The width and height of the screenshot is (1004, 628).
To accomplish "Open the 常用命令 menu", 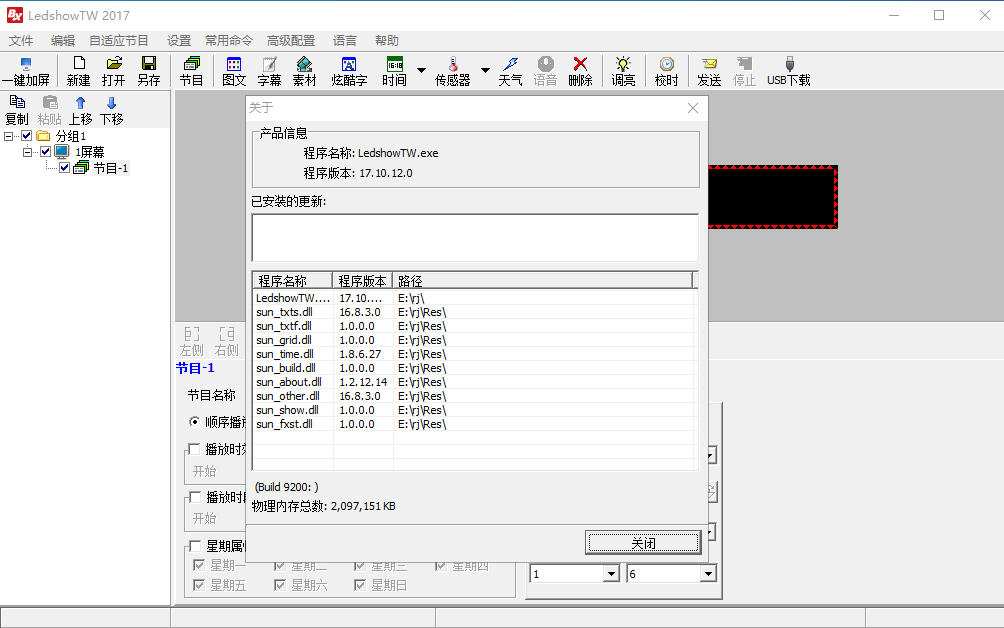I will (x=229, y=40).
